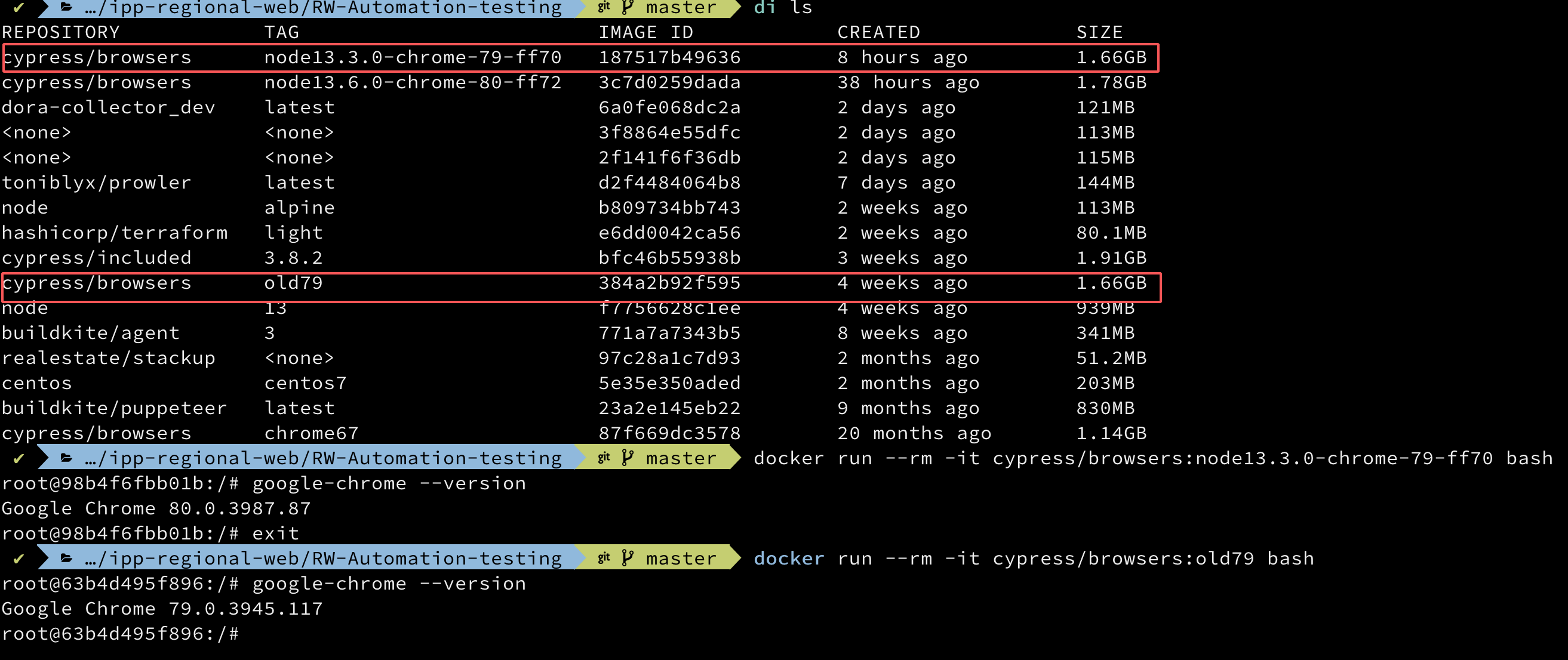Click the 51.2MB size value
The height and width of the screenshot is (660, 1568).
coord(1111,357)
